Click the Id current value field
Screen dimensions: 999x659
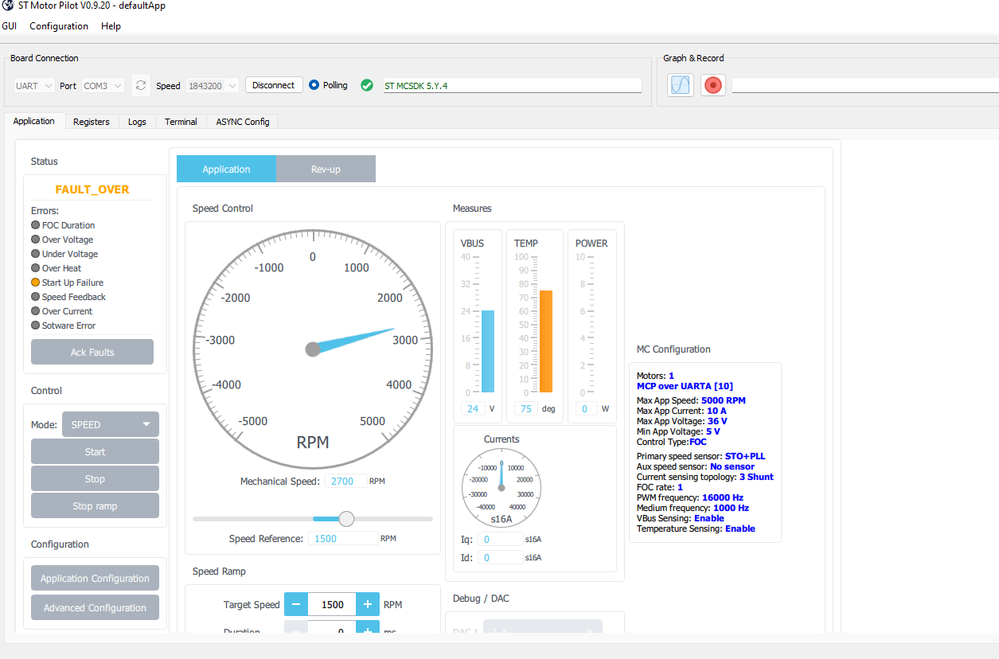coord(500,558)
